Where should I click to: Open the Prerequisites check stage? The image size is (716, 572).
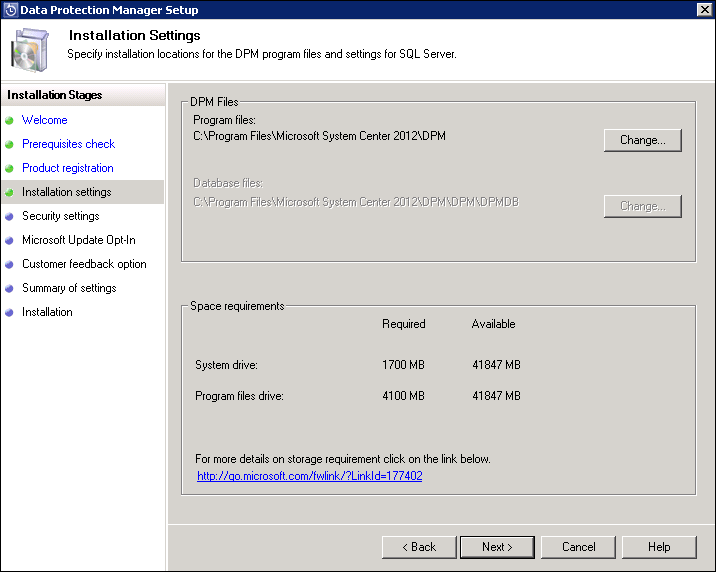pyautogui.click(x=68, y=144)
